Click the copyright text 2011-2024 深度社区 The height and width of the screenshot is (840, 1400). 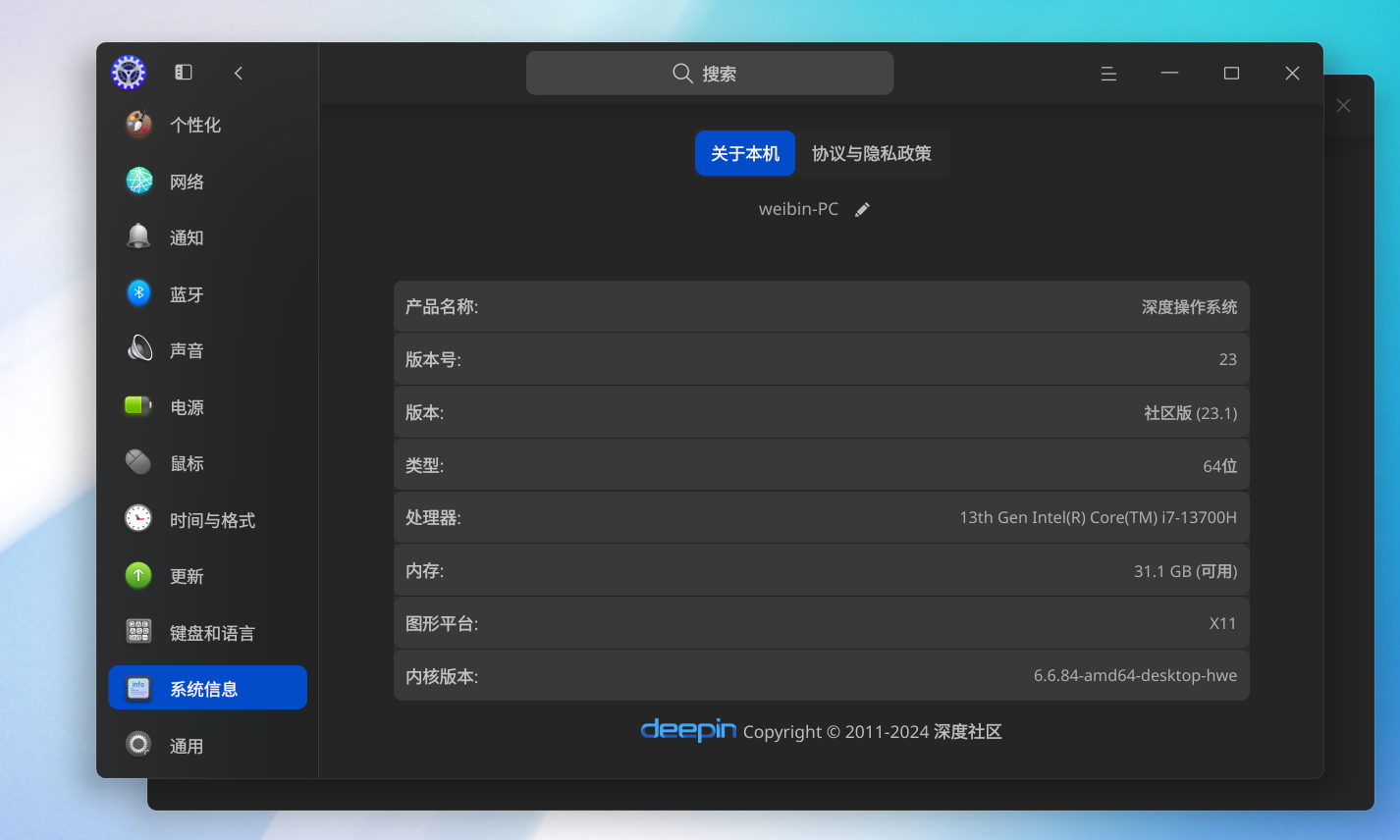click(x=872, y=732)
